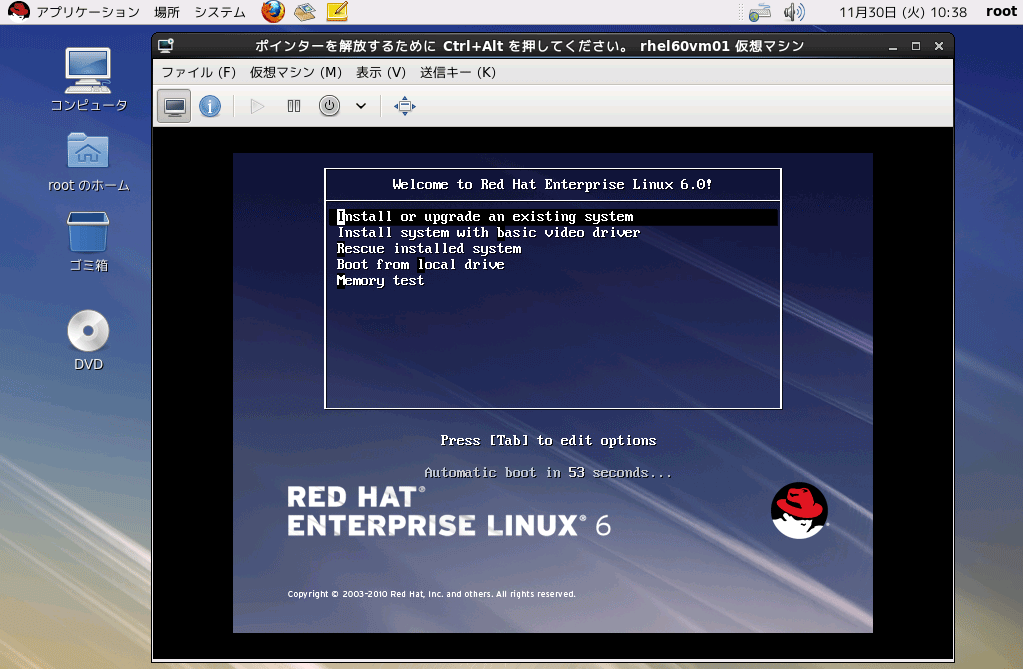Open the 送信キー (K) menu
This screenshot has height=669, width=1023.
pos(457,72)
